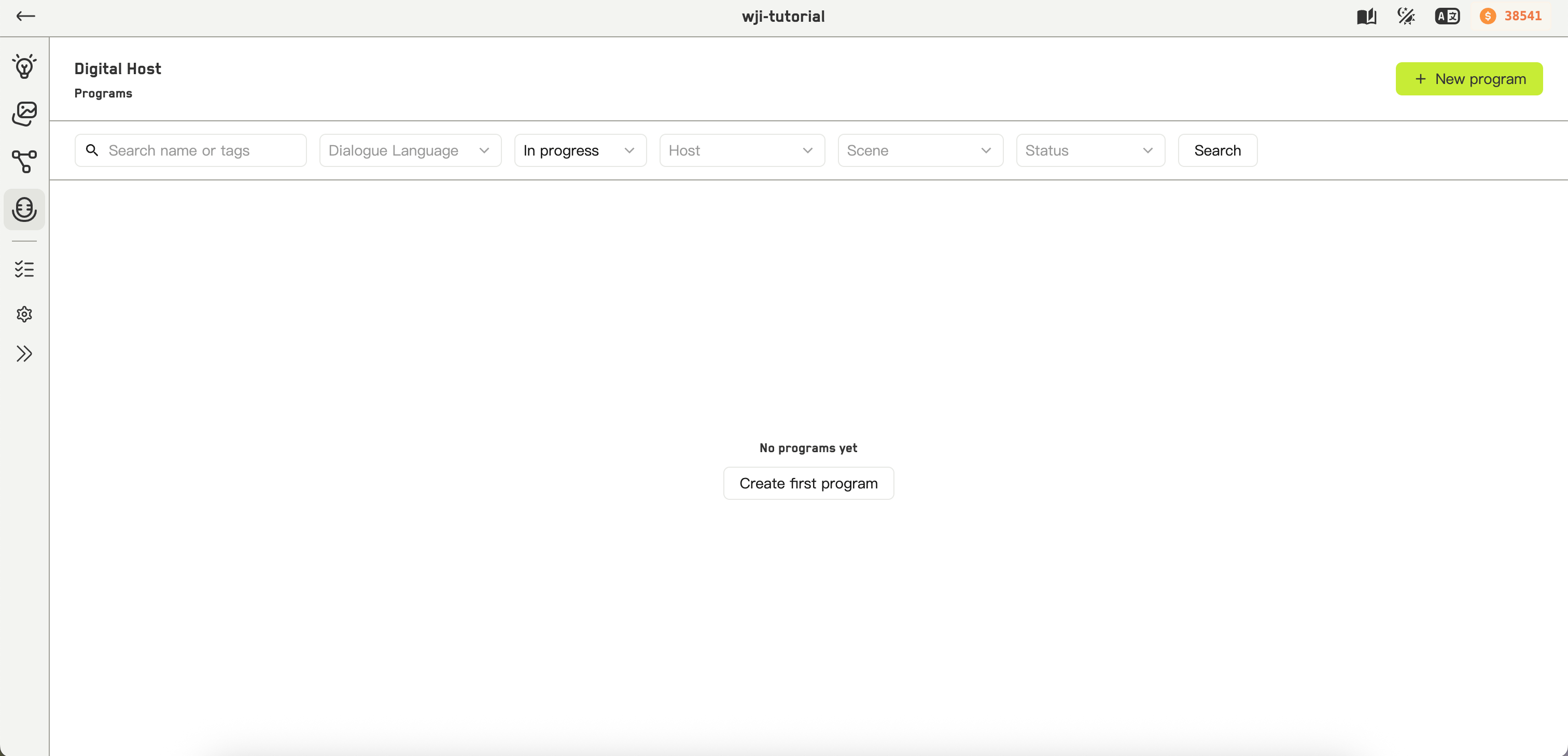Expand the Scene dropdown
This screenshot has height=756, width=1568.
(920, 150)
